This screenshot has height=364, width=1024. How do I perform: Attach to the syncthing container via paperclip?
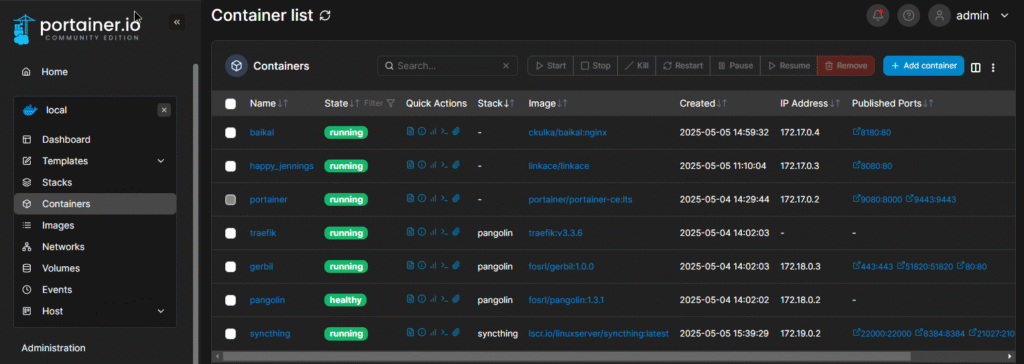pyautogui.click(x=456, y=332)
